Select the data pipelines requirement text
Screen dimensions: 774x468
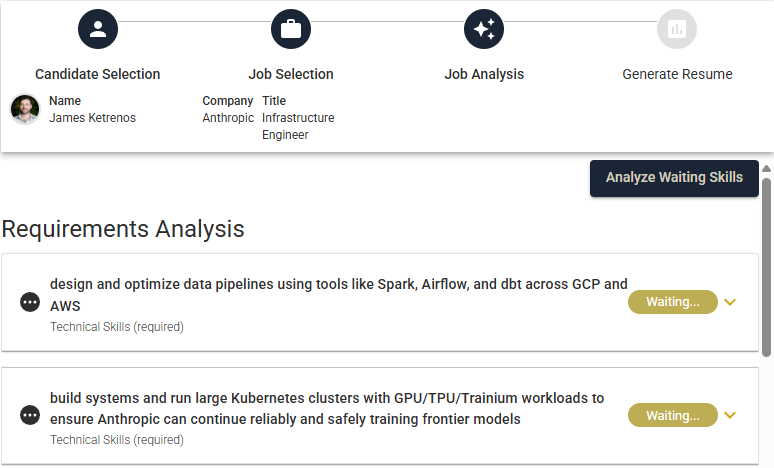pyautogui.click(x=339, y=294)
